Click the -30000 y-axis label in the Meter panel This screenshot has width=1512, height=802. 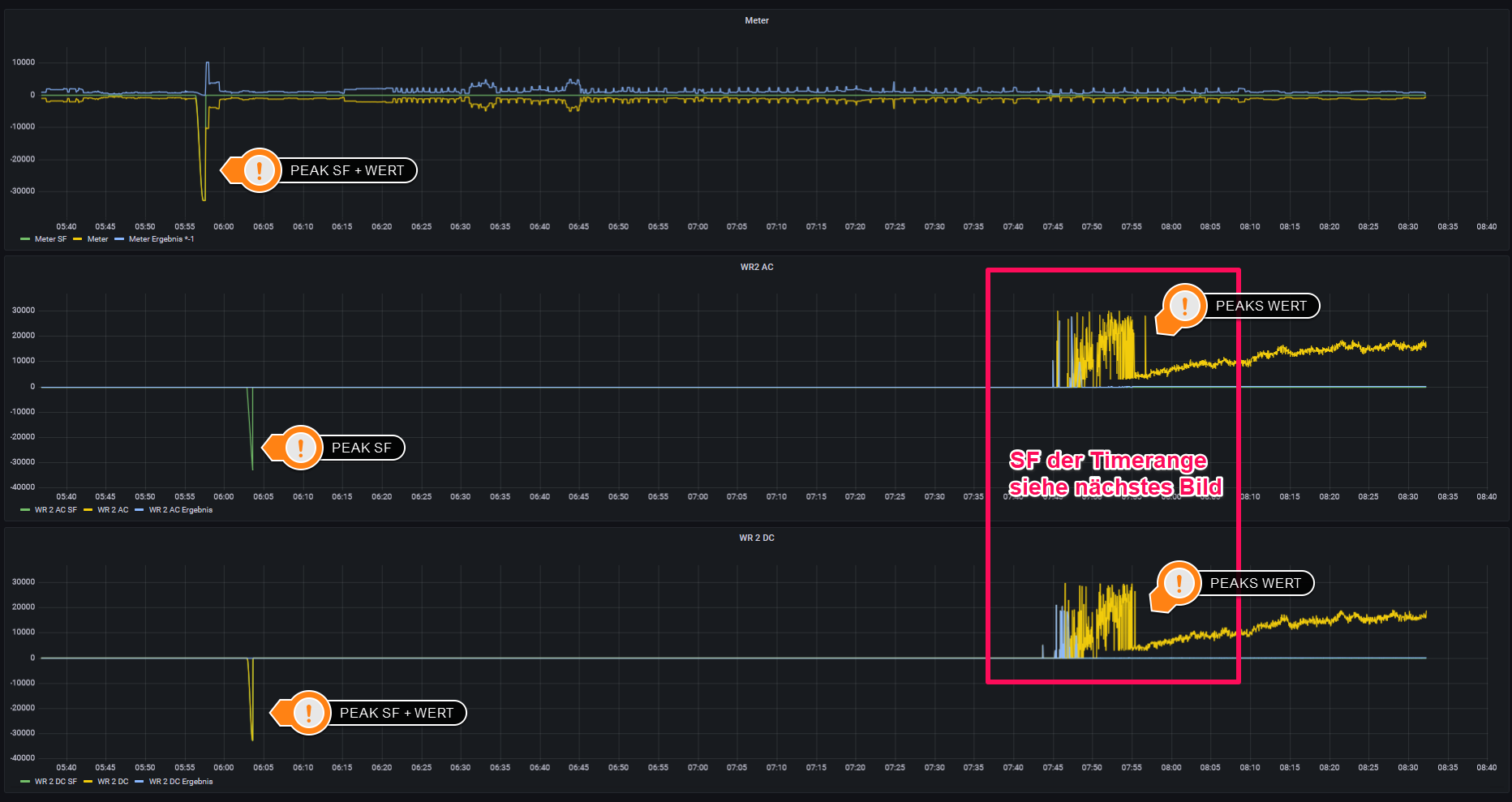(x=23, y=191)
